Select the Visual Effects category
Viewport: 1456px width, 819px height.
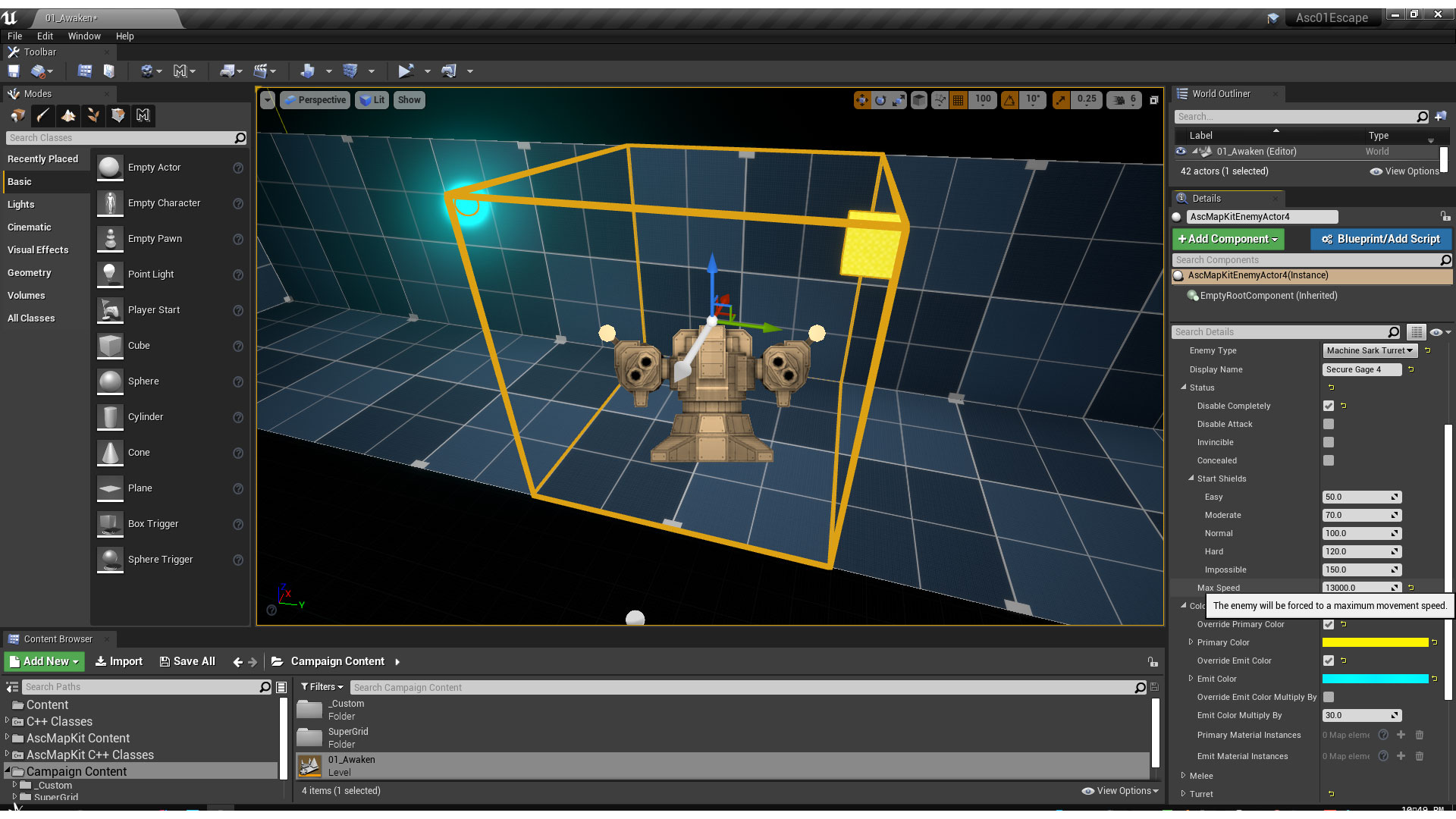pos(38,249)
